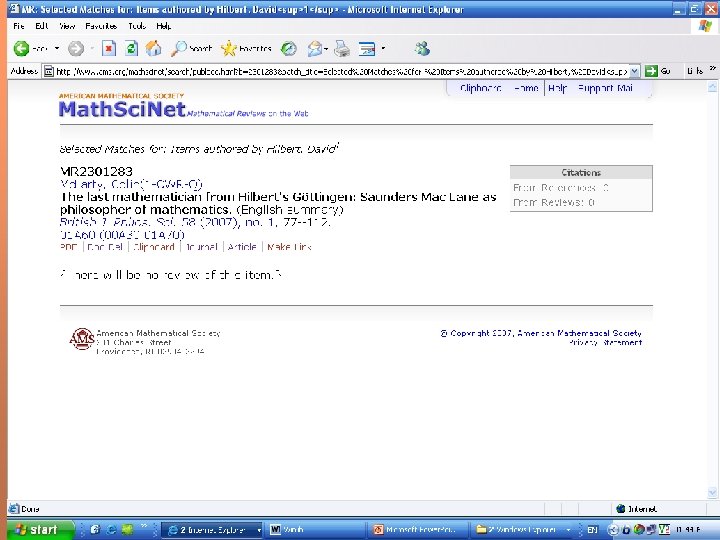Expand the address bar URL dropdown
The height and width of the screenshot is (540, 720).
[x=634, y=71]
